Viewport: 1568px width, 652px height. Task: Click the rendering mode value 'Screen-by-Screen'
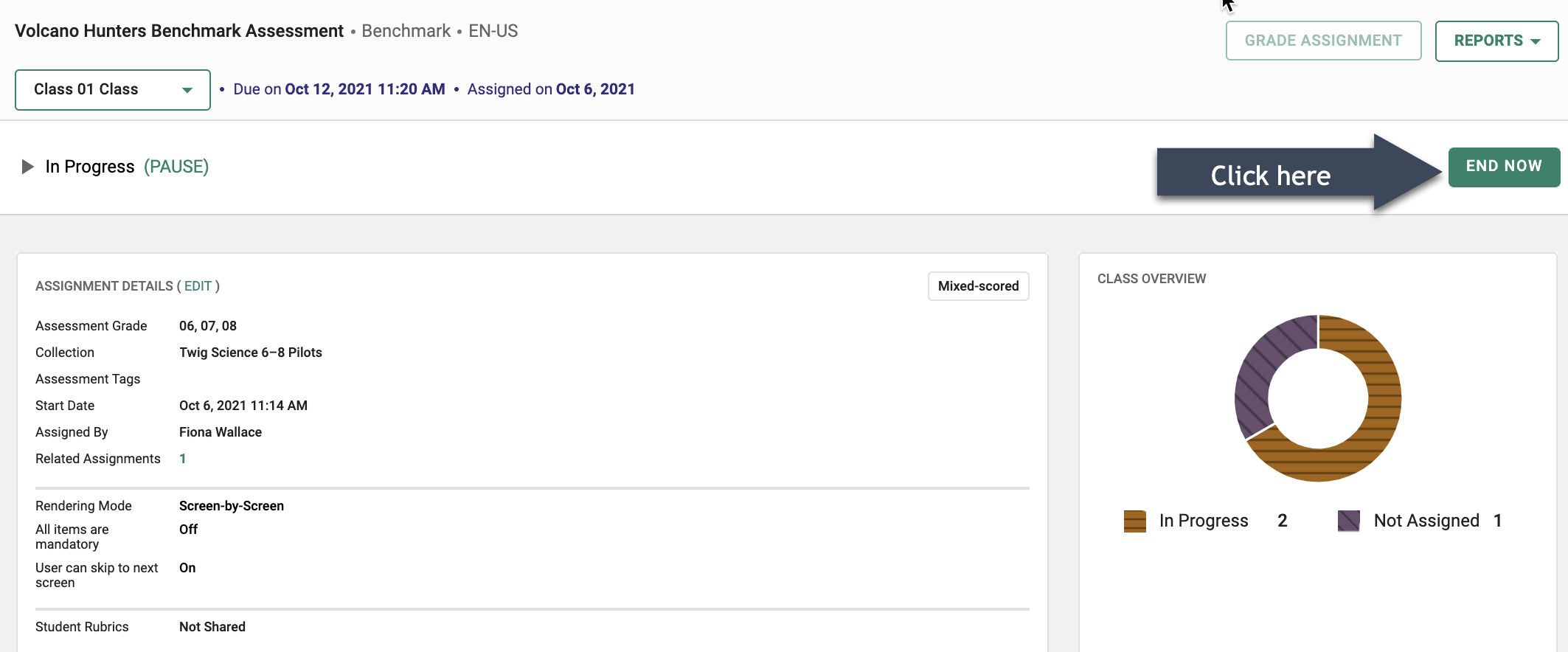pos(232,506)
